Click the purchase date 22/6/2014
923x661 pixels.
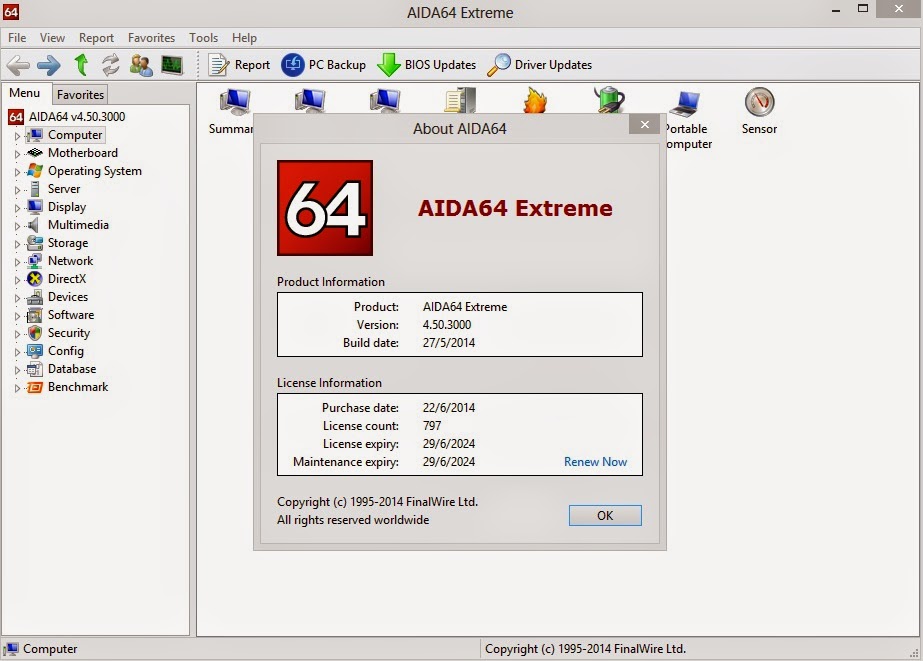pyautogui.click(x=449, y=408)
